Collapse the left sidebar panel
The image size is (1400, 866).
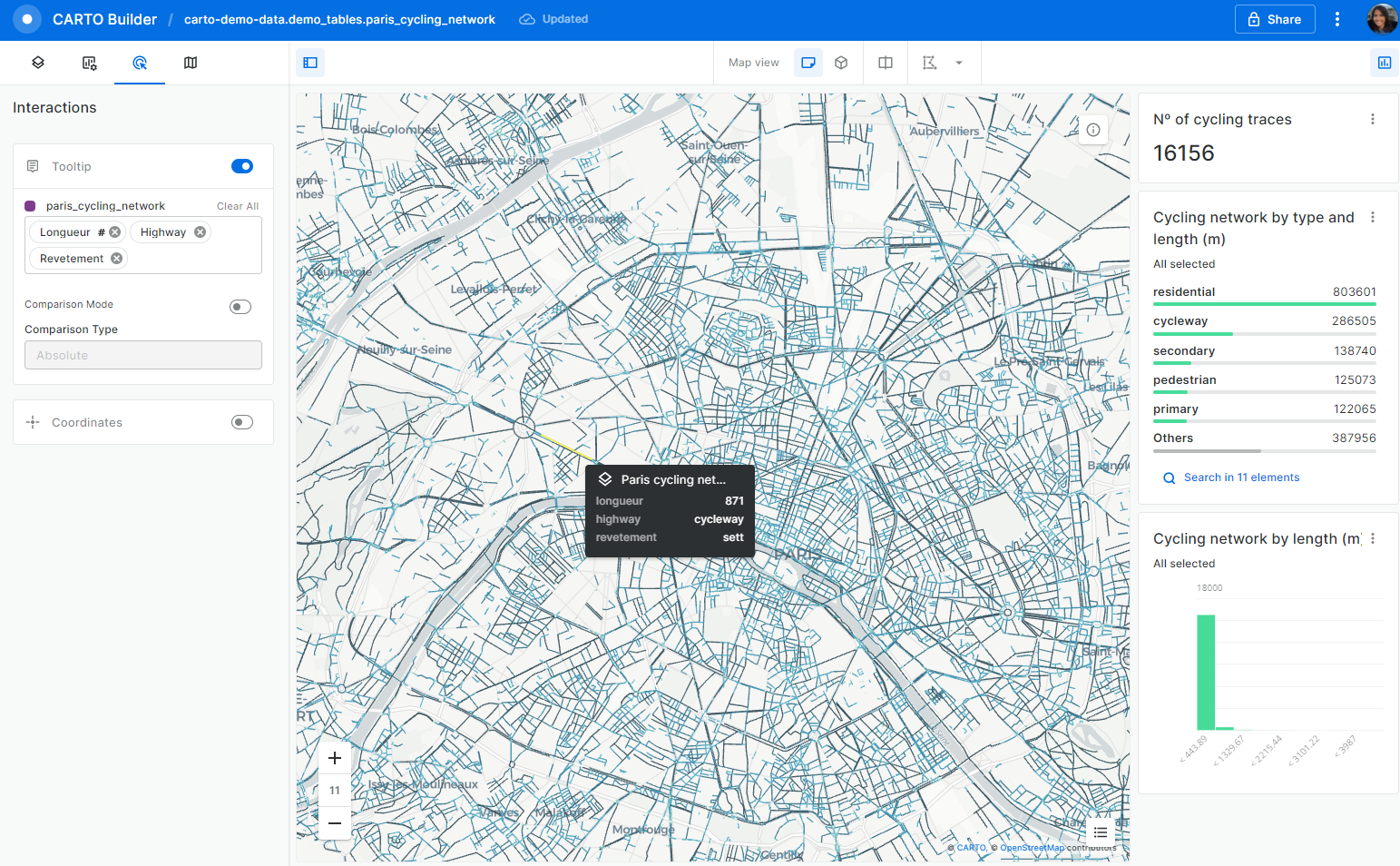point(310,63)
